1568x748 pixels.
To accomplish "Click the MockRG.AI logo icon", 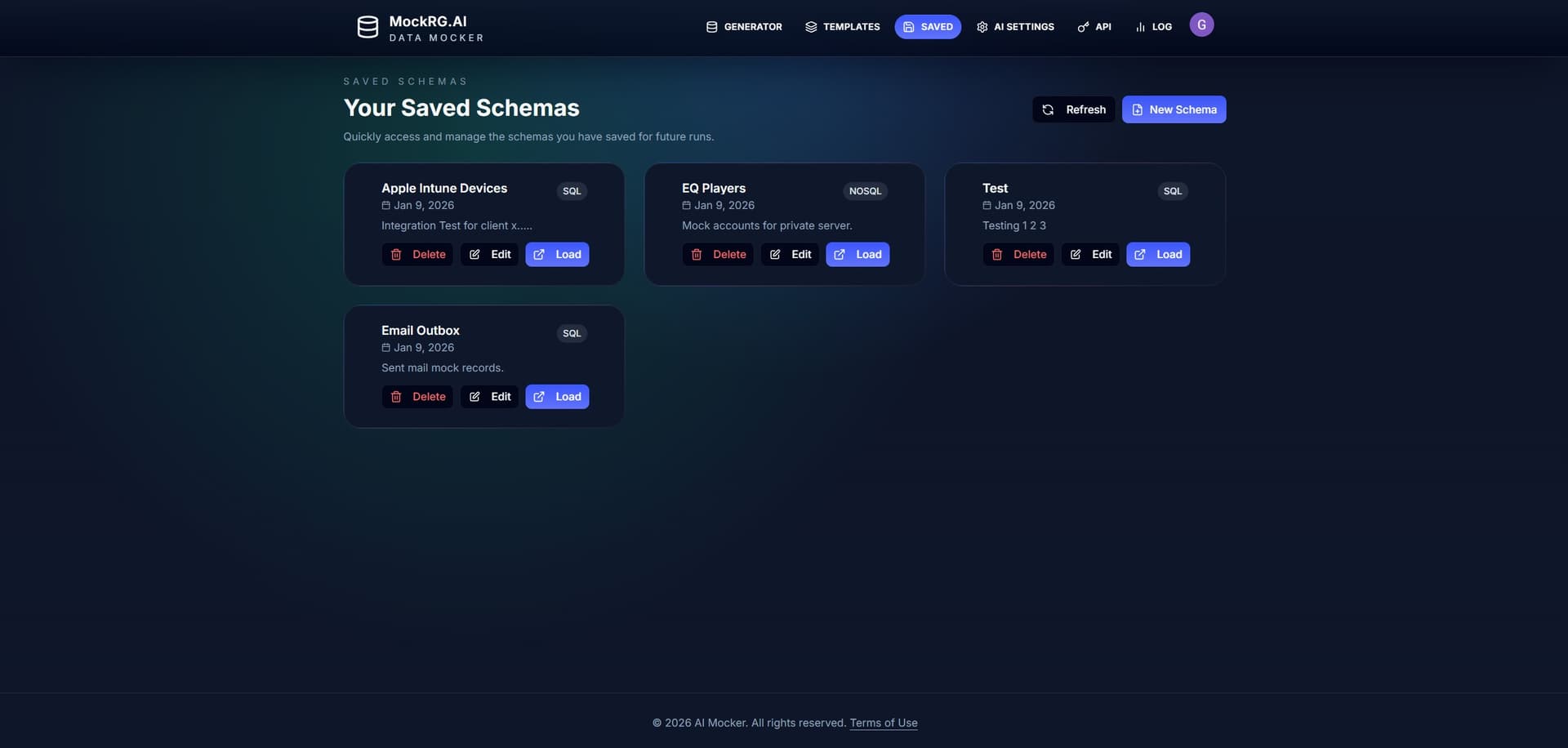I will point(368,27).
